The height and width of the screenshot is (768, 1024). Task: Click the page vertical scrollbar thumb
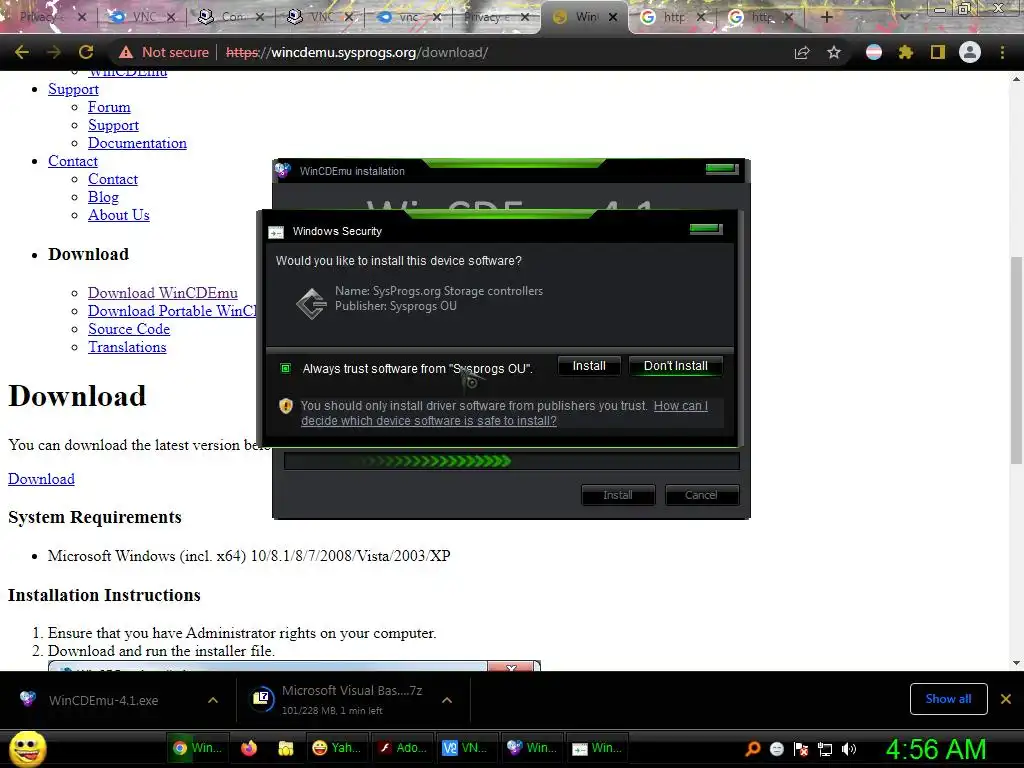1016,360
